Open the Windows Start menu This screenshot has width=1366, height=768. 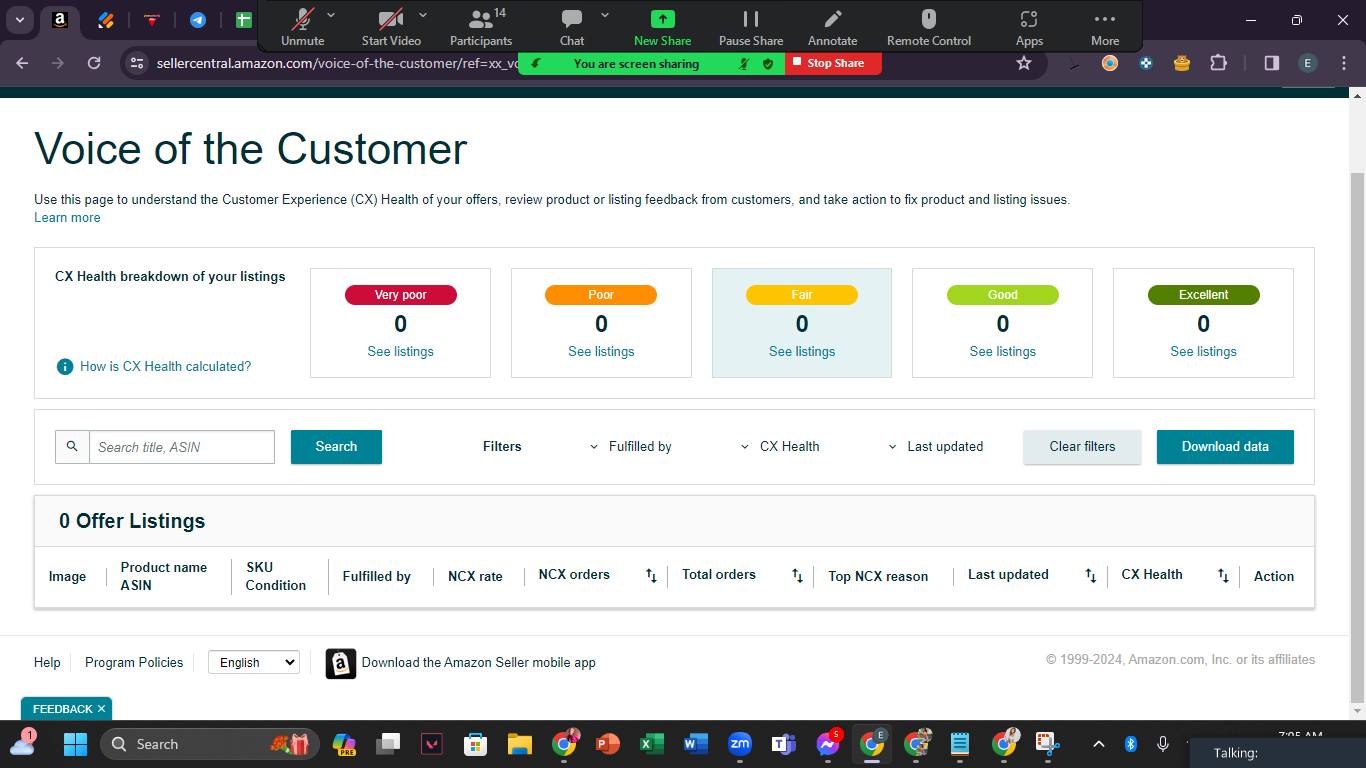click(x=75, y=744)
